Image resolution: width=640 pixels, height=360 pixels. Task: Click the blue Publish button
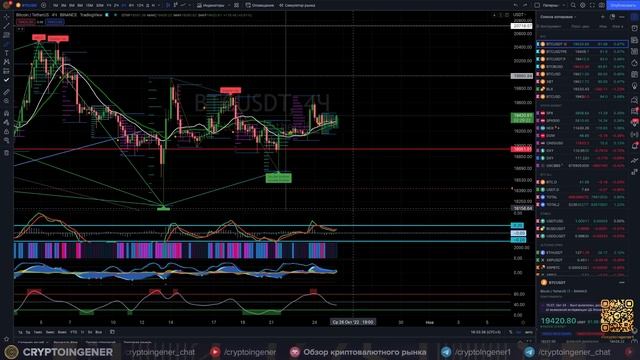click(x=622, y=5)
